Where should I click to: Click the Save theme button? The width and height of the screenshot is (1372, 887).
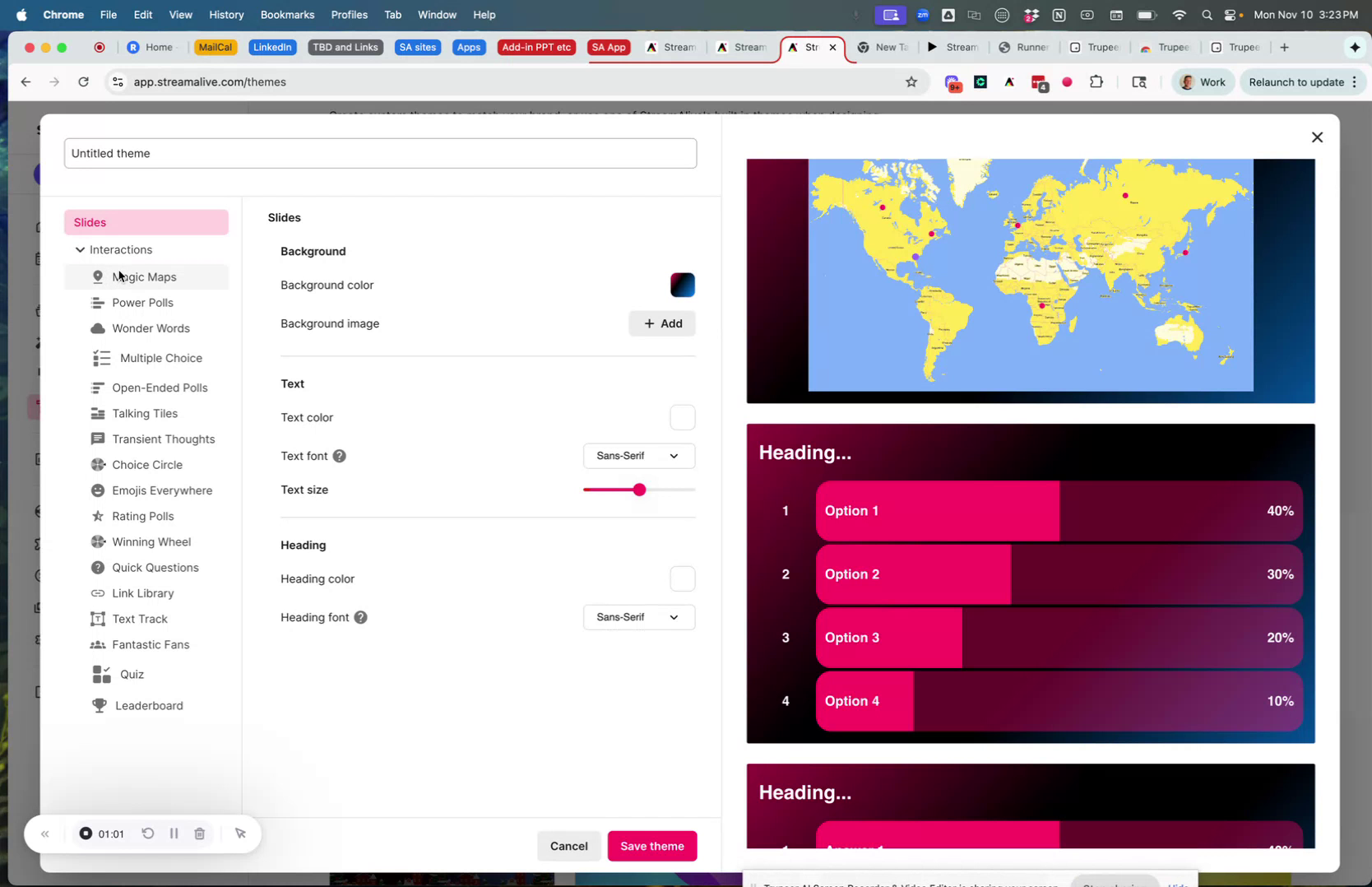(x=652, y=846)
